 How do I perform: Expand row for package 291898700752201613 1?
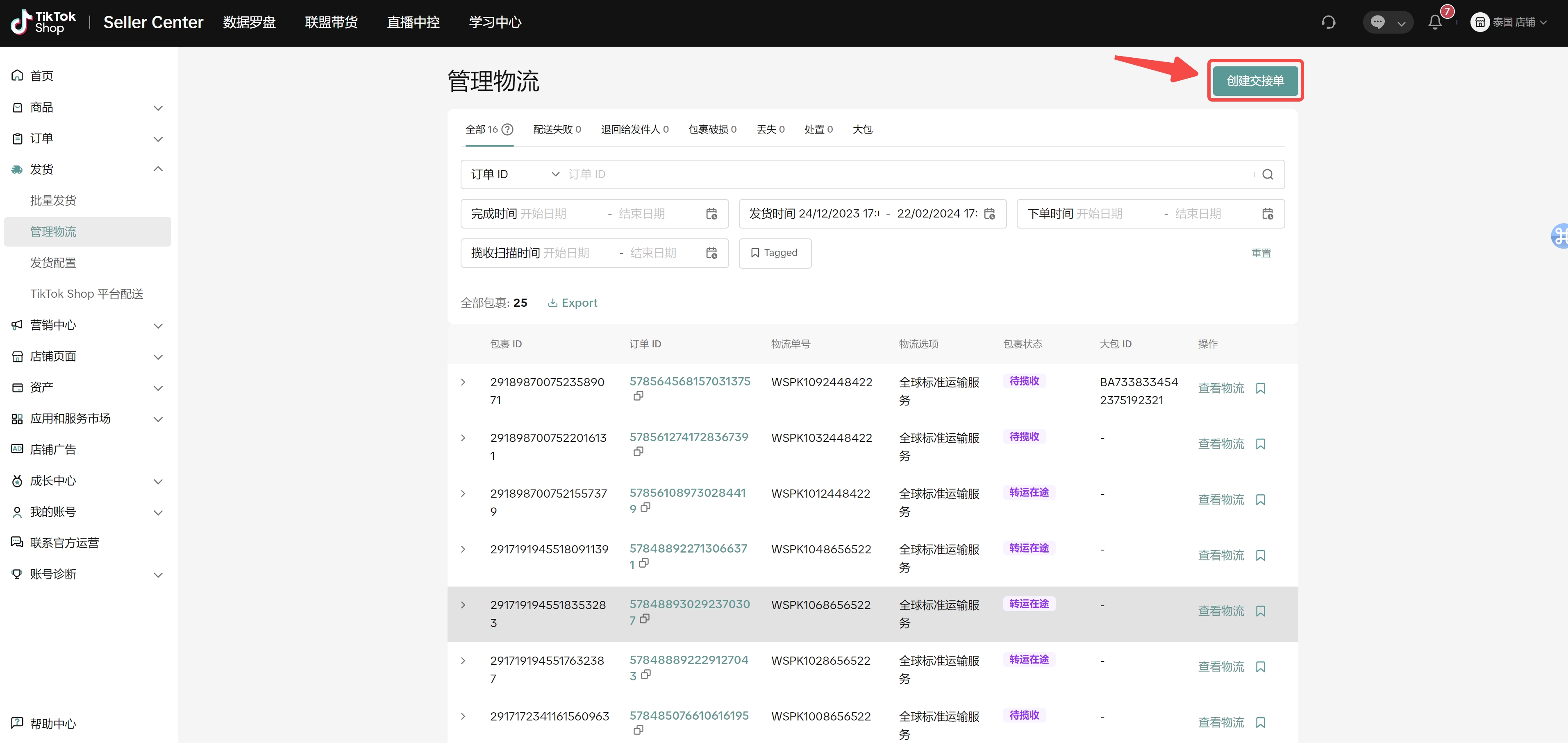click(463, 438)
